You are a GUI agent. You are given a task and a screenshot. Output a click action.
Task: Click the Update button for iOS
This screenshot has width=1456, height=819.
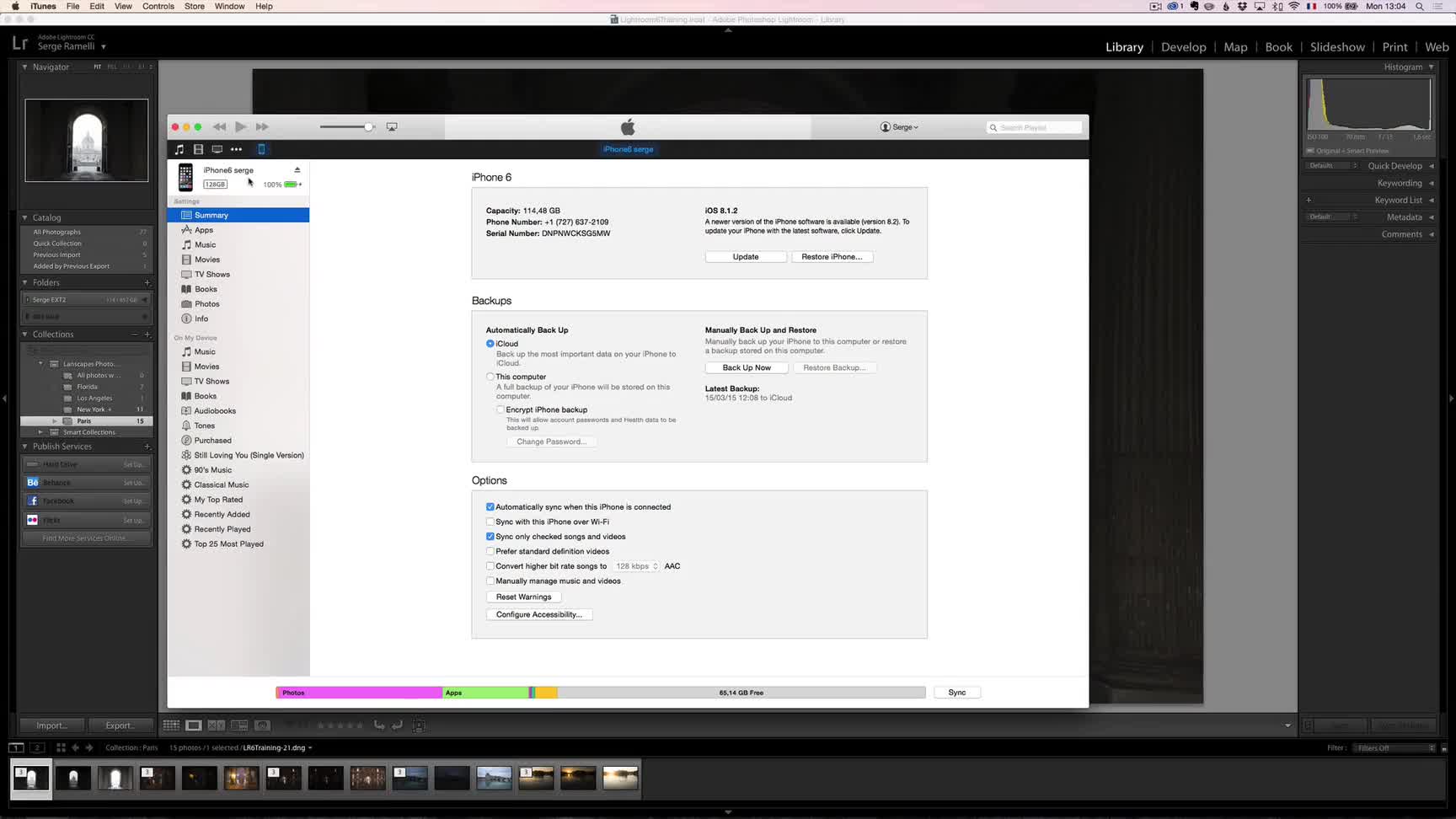pyautogui.click(x=746, y=257)
